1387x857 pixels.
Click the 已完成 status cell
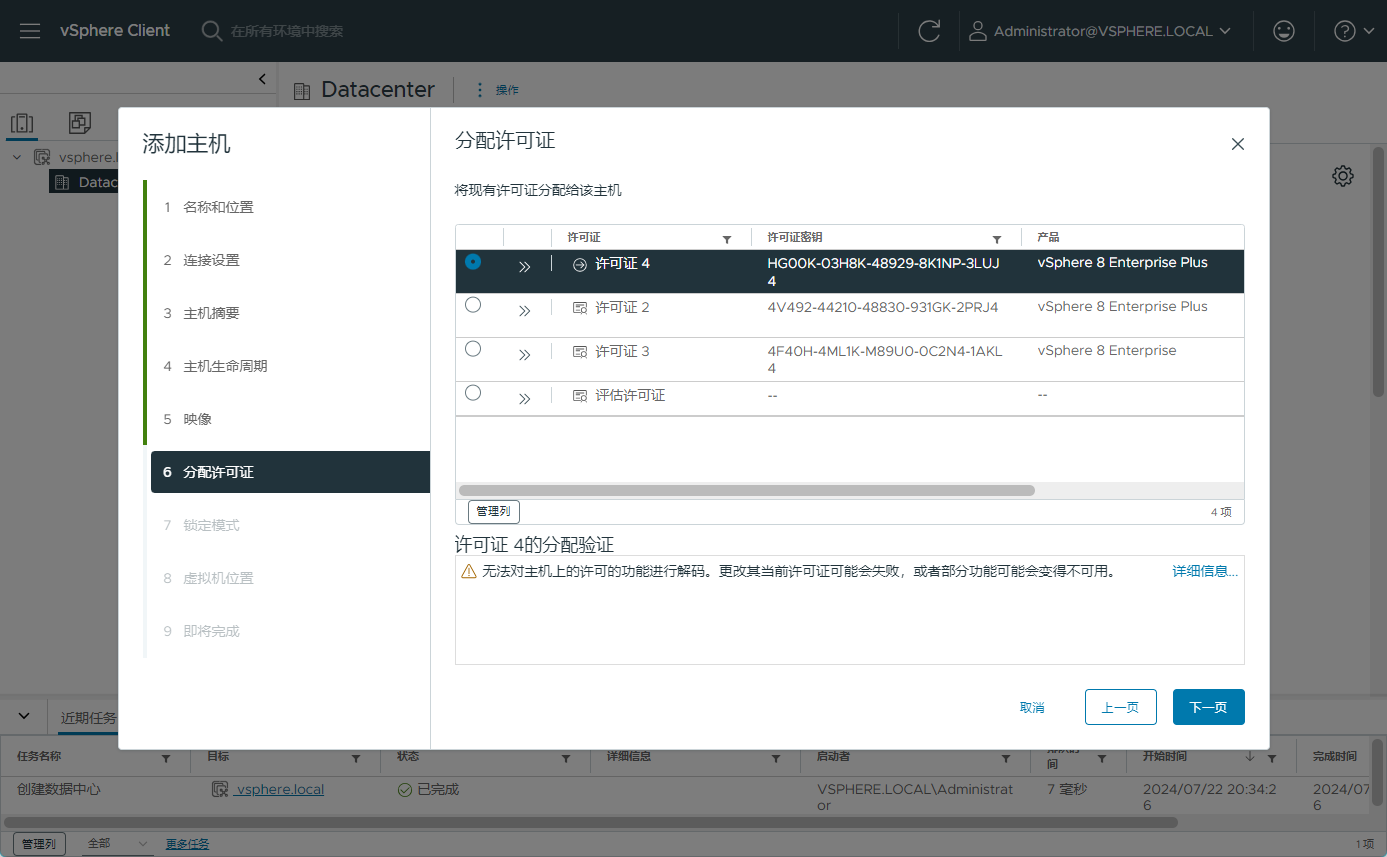click(428, 789)
